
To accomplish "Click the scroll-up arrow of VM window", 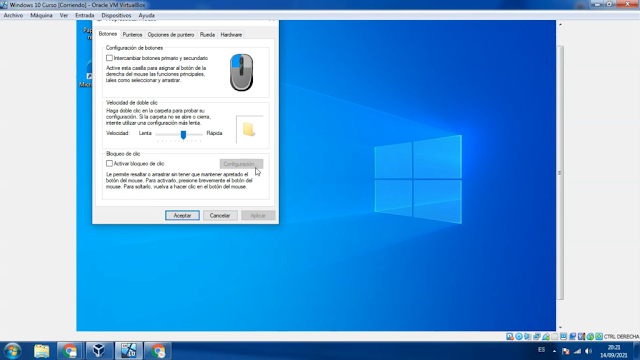I will point(560,24).
